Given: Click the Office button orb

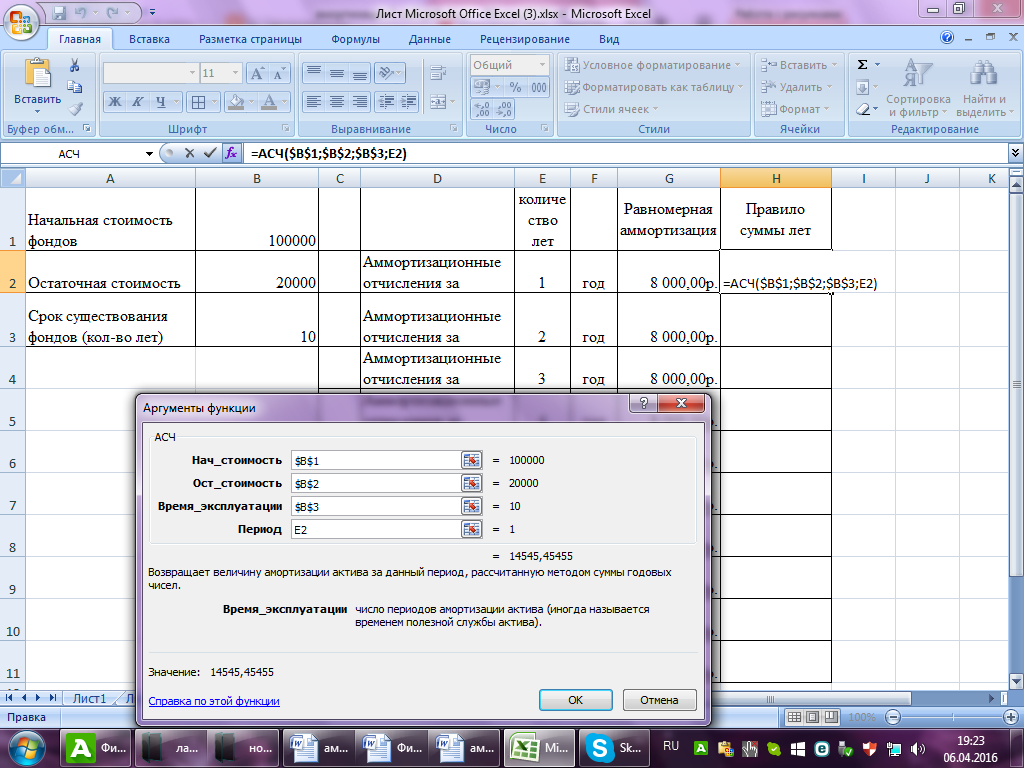Looking at the screenshot, I should tap(21, 22).
